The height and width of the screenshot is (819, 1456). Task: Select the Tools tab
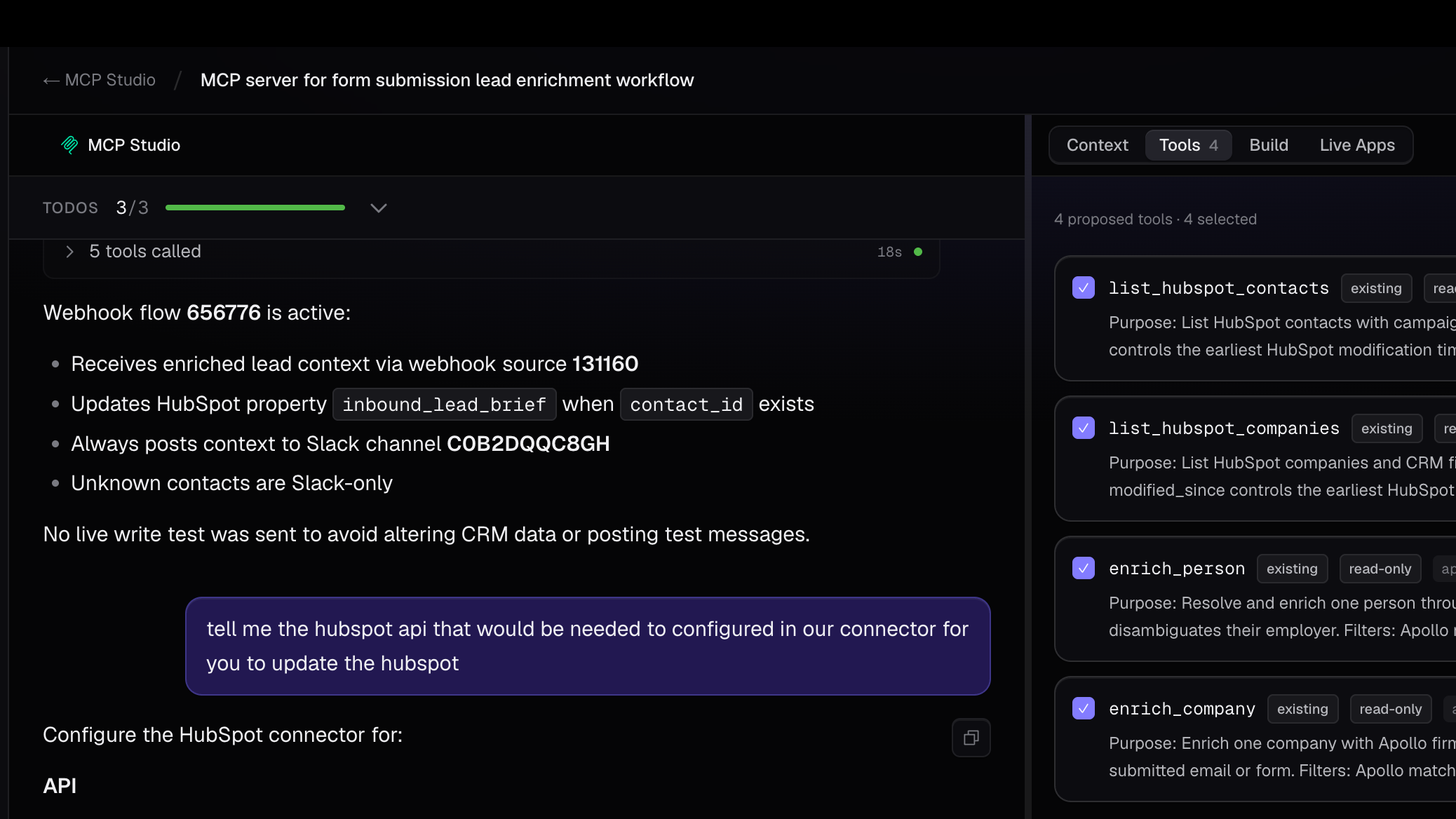coord(1188,145)
